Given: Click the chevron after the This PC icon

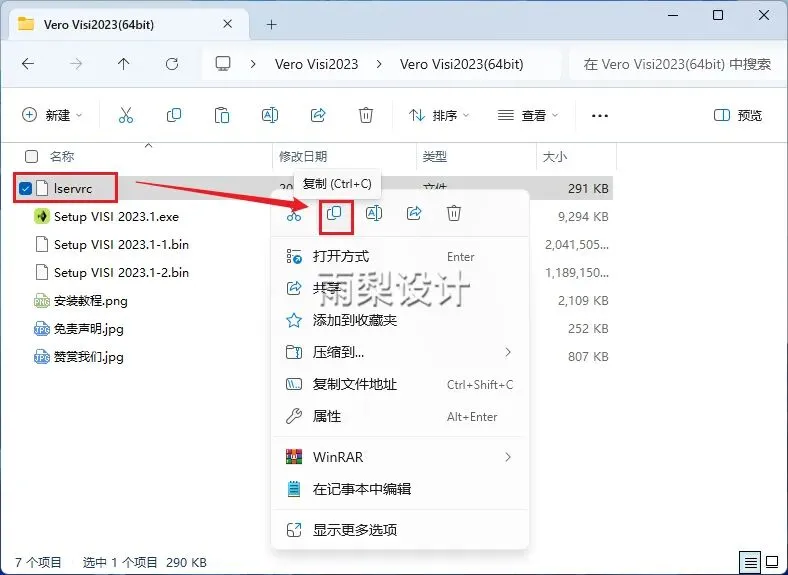Looking at the screenshot, I should (x=253, y=64).
